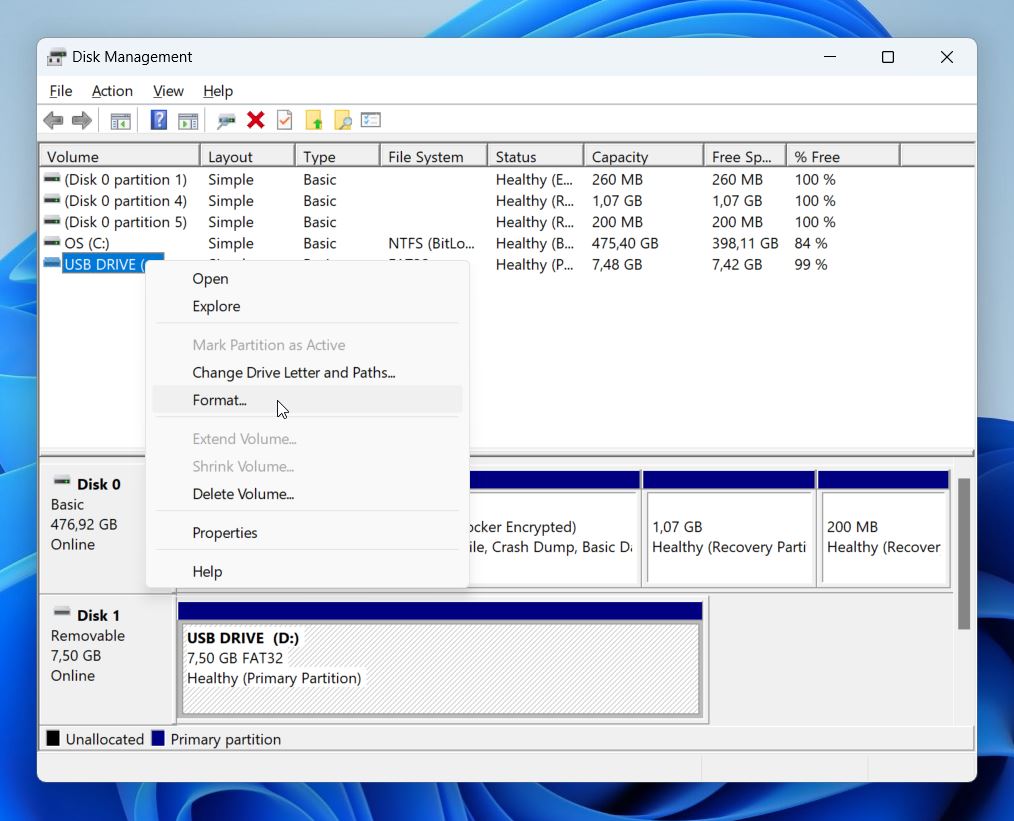Image resolution: width=1014 pixels, height=821 pixels.
Task: Open Help via blue question mark icon
Action: point(158,120)
